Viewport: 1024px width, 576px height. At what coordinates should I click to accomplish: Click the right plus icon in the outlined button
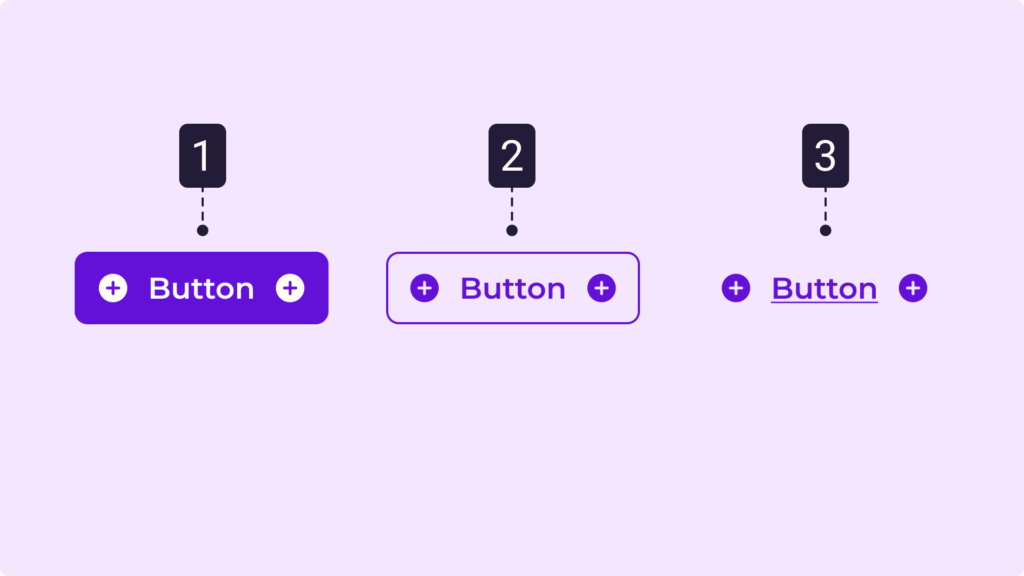pos(601,288)
